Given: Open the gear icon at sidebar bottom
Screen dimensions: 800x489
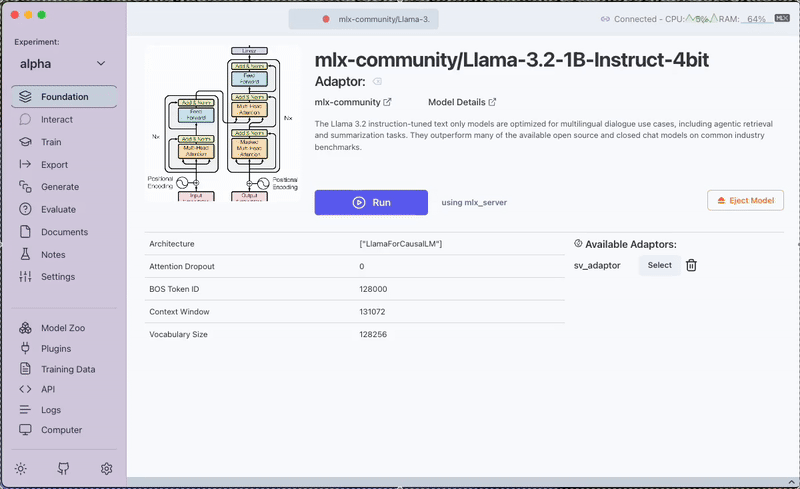Looking at the screenshot, I should 107,468.
